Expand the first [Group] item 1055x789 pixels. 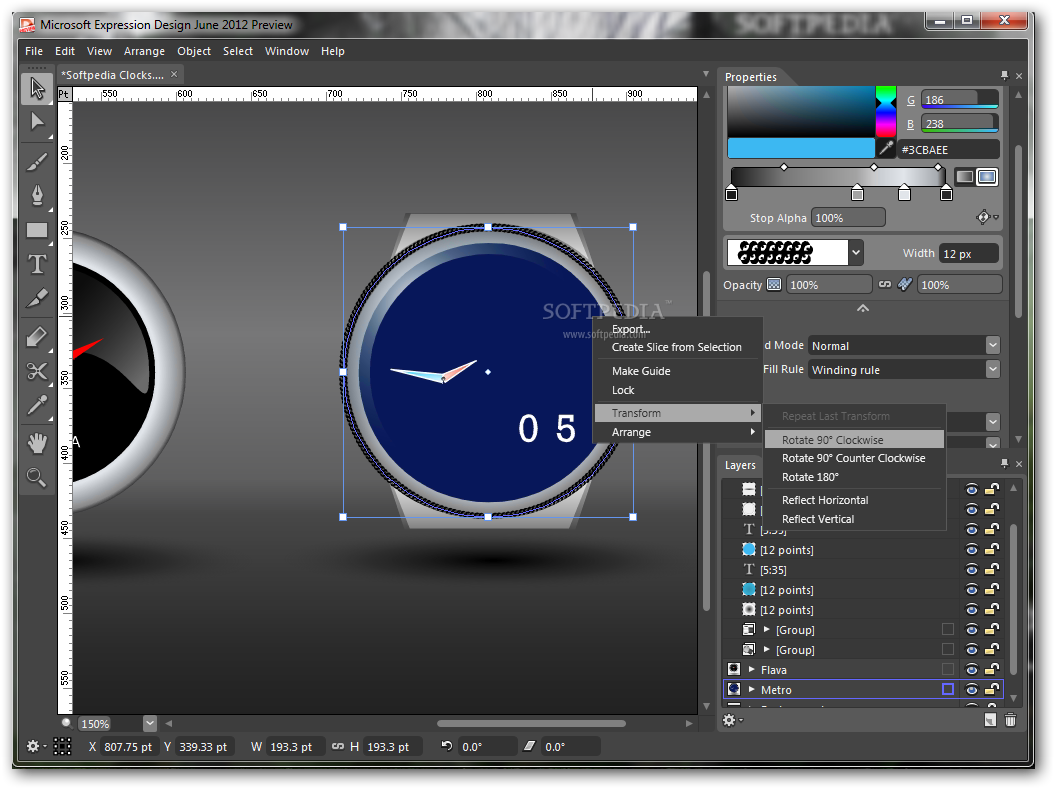766,630
